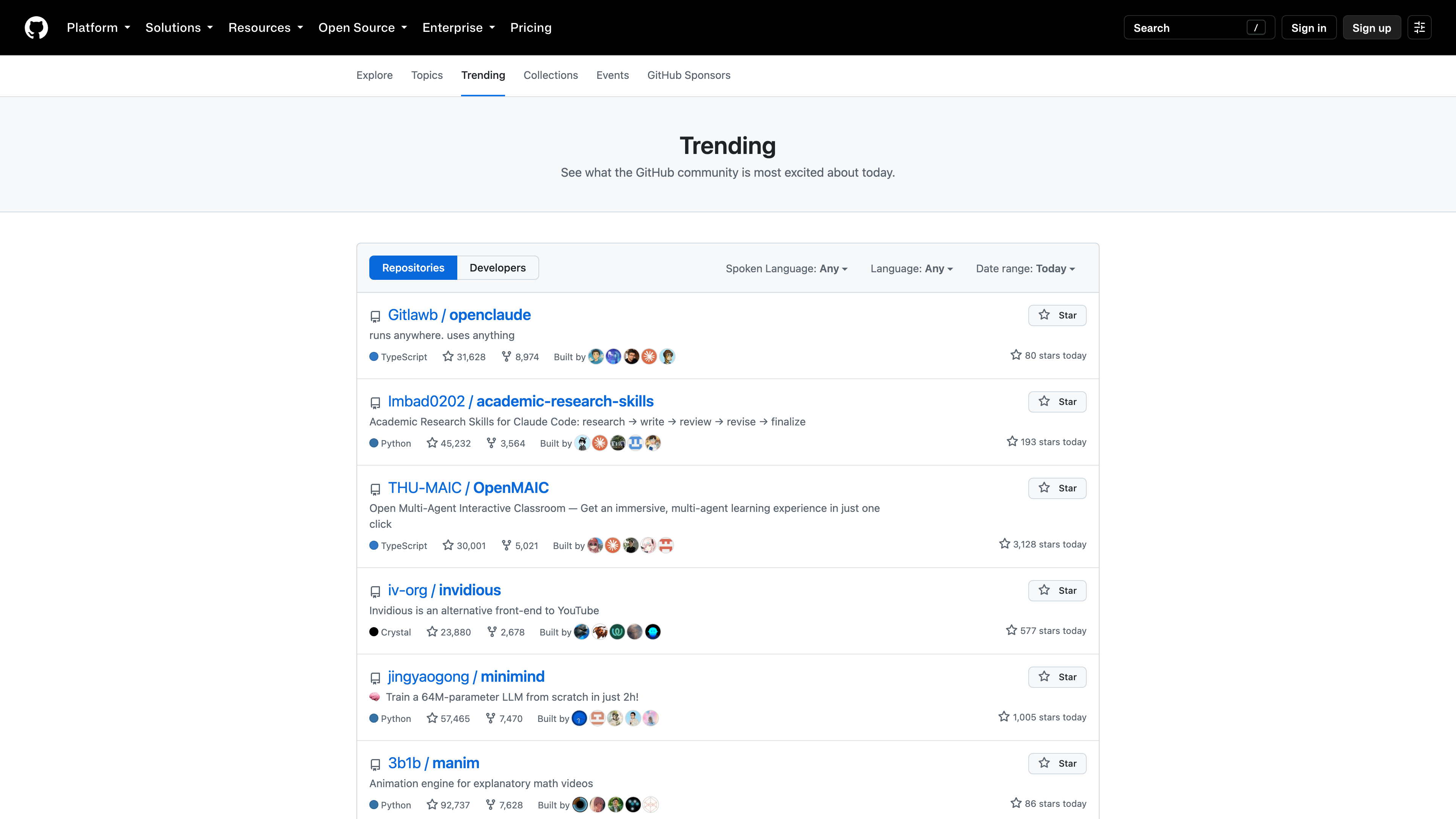Screen dimensions: 1456x819
Task: Switch to Repositories view
Action: tap(413, 268)
